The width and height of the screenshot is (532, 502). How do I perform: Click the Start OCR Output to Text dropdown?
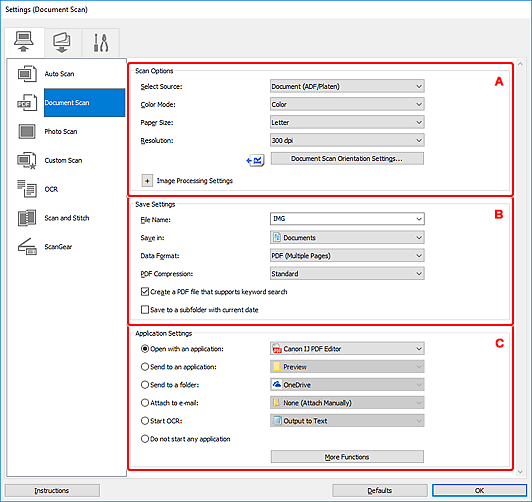(x=347, y=421)
